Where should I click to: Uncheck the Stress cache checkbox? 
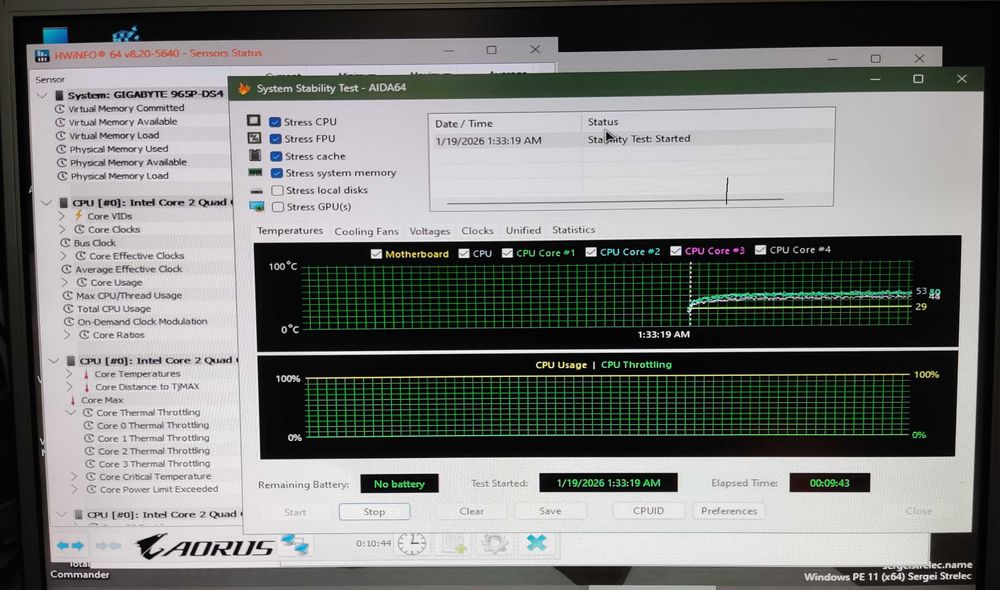[x=276, y=156]
